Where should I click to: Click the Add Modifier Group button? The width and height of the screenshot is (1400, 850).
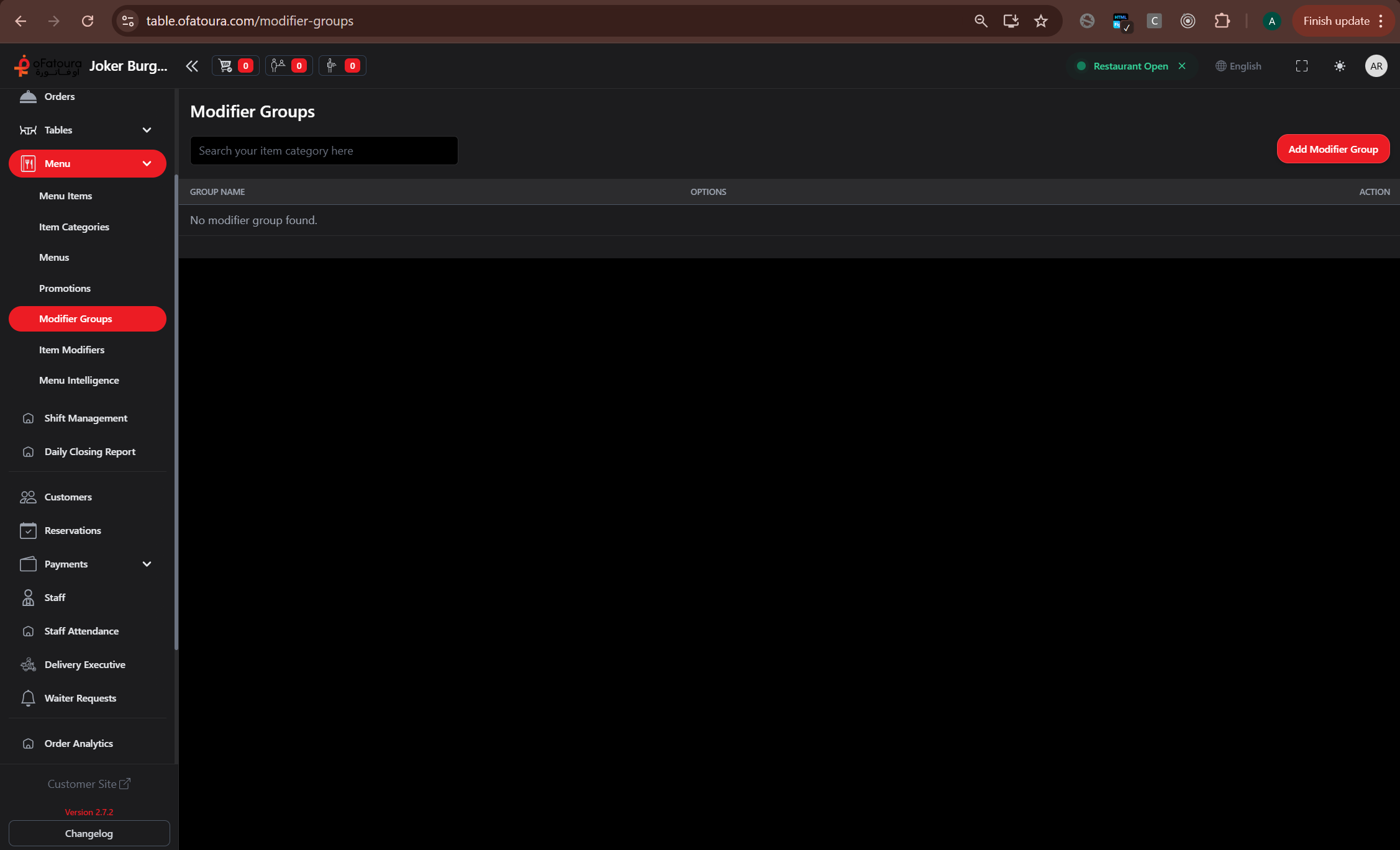point(1332,149)
